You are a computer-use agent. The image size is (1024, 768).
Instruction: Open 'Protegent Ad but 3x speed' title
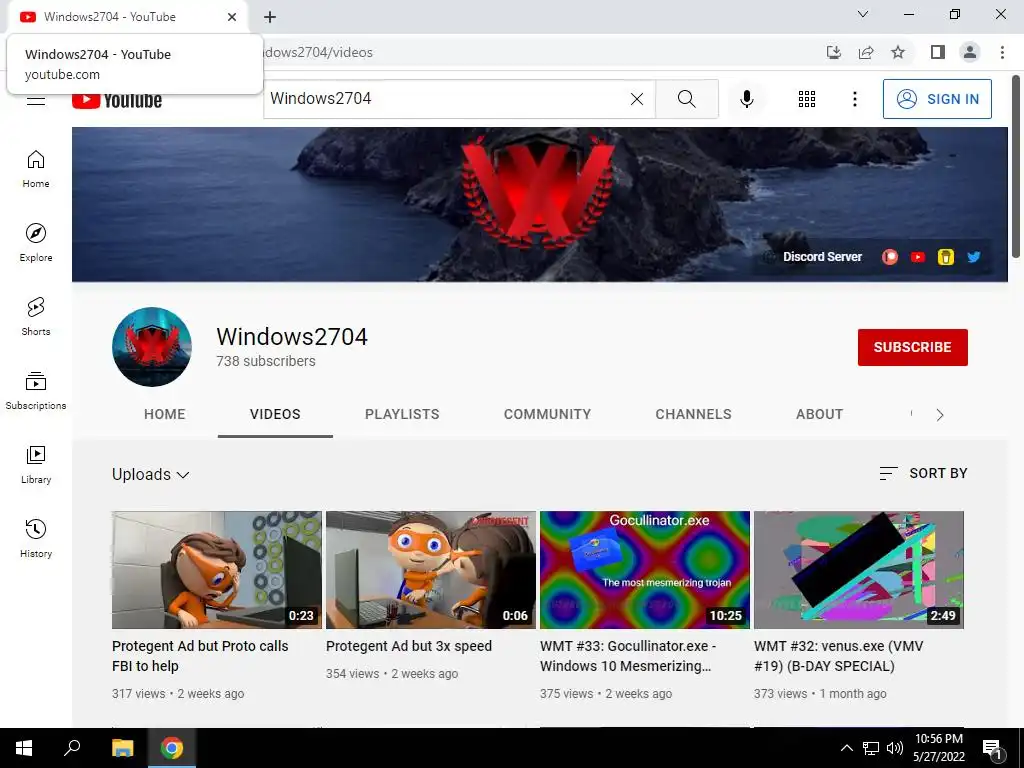409,646
